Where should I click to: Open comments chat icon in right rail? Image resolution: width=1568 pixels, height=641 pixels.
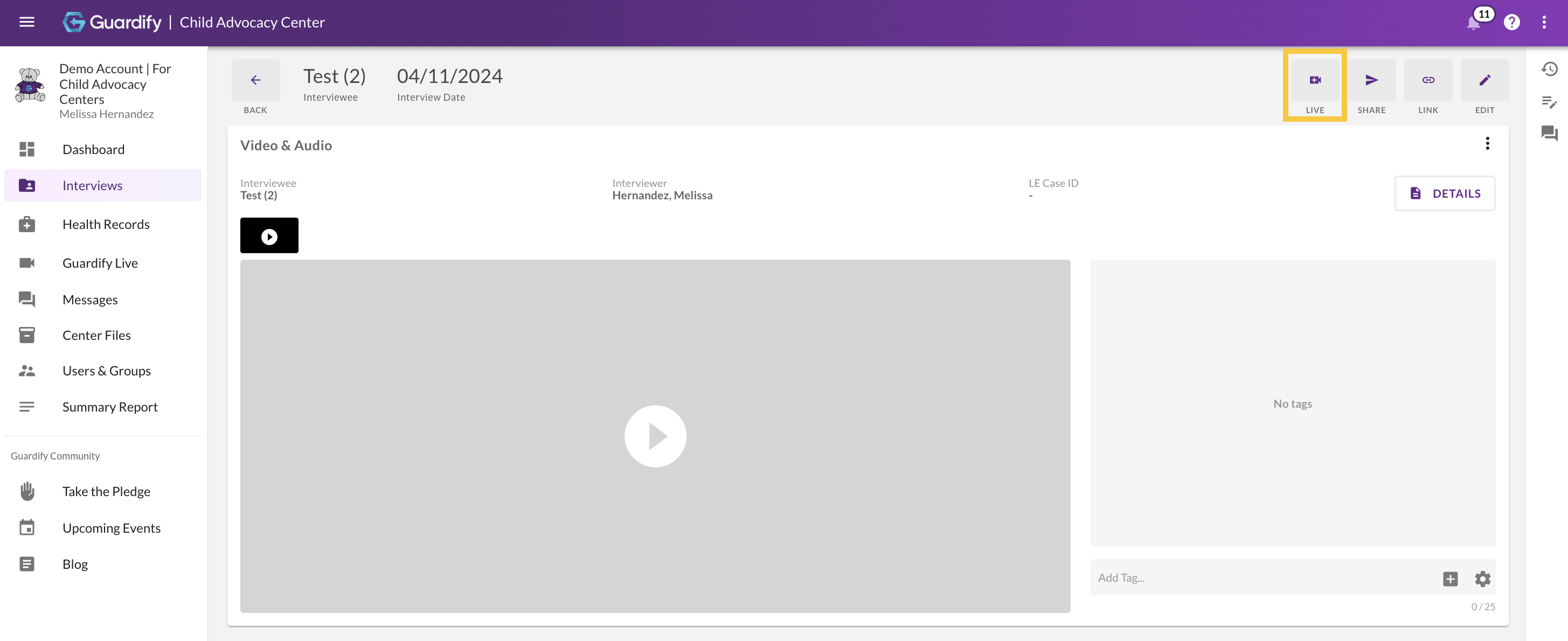pyautogui.click(x=1549, y=133)
